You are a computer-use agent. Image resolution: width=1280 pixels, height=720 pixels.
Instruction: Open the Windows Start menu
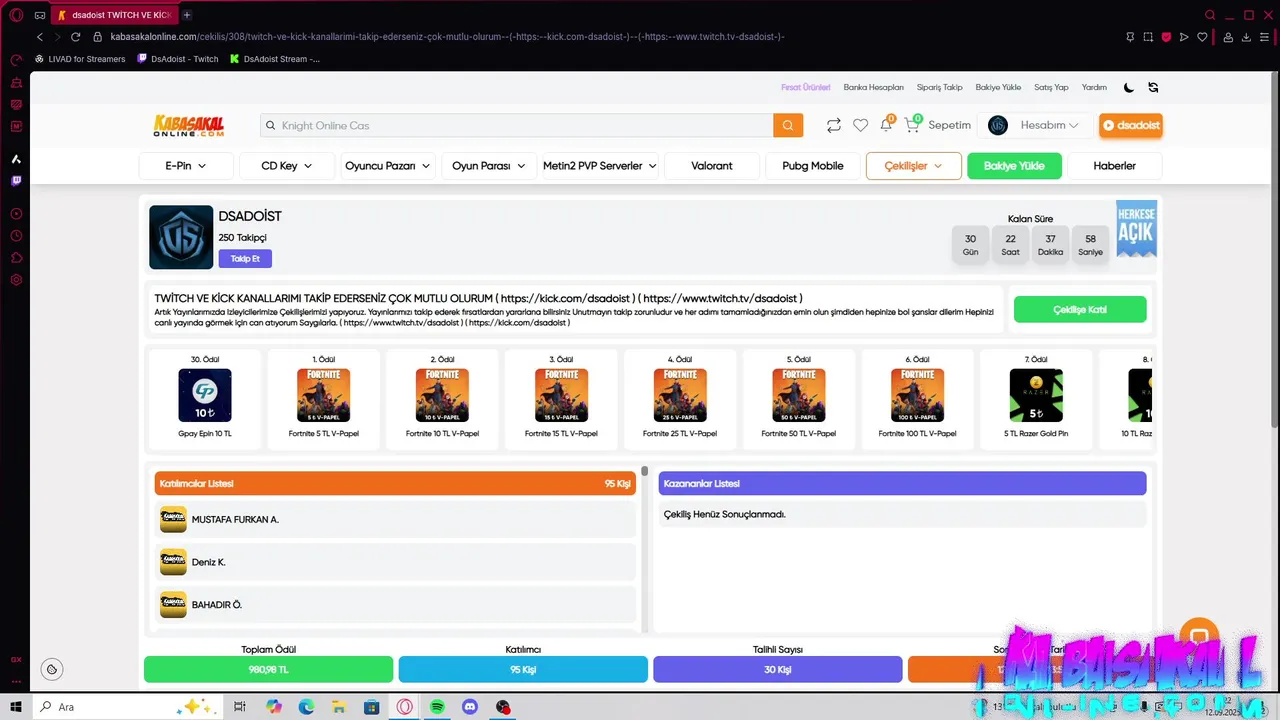click(16, 707)
